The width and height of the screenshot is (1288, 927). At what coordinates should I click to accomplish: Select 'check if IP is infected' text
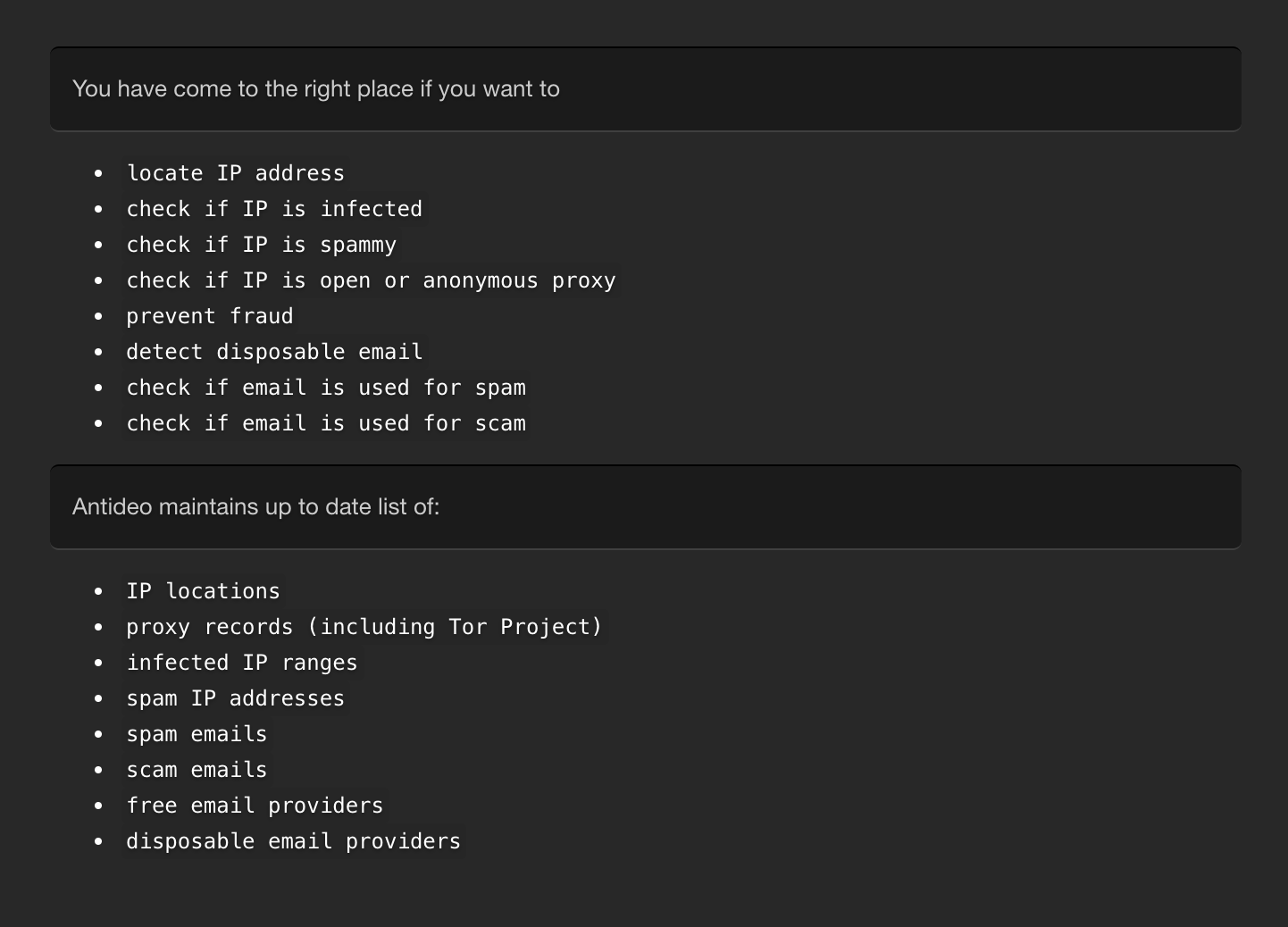(x=273, y=209)
